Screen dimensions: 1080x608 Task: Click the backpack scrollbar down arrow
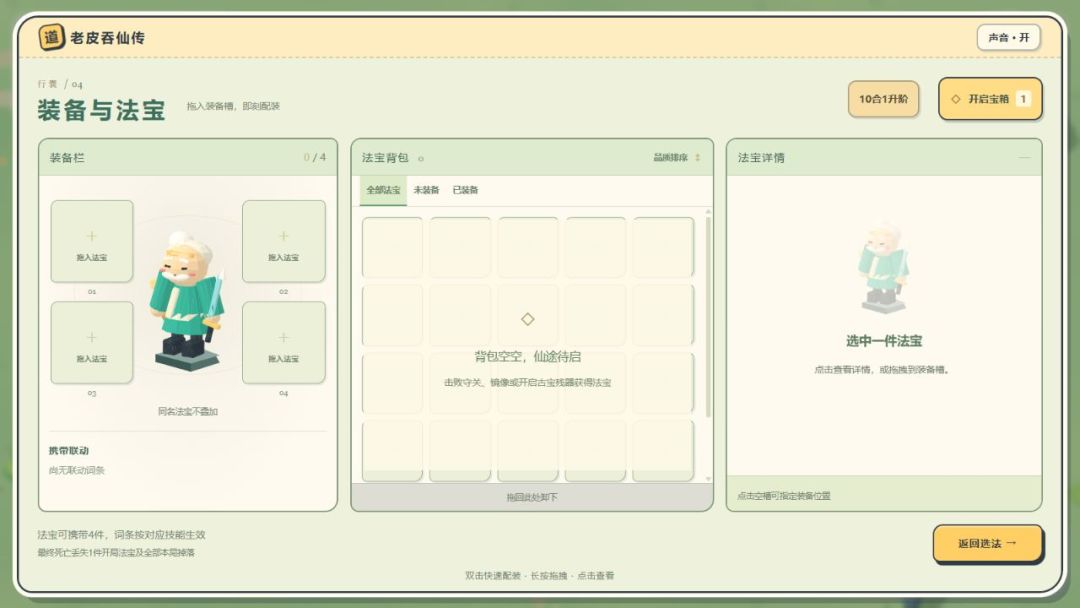pos(708,478)
